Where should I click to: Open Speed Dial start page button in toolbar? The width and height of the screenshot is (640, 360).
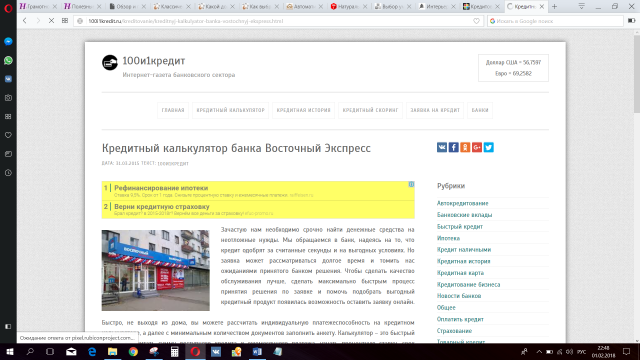65,21
